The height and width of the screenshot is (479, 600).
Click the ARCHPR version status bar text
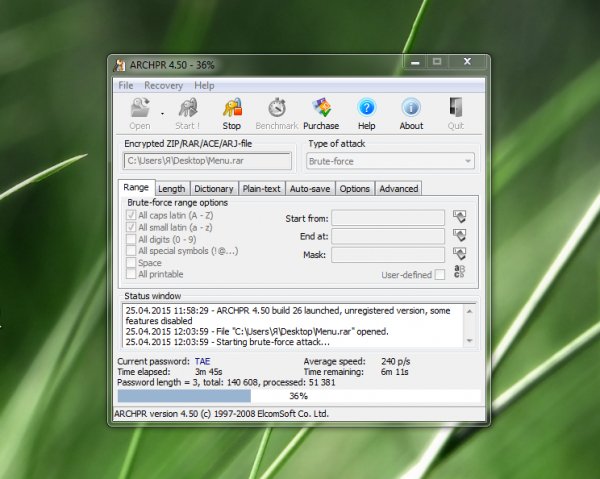click(221, 414)
